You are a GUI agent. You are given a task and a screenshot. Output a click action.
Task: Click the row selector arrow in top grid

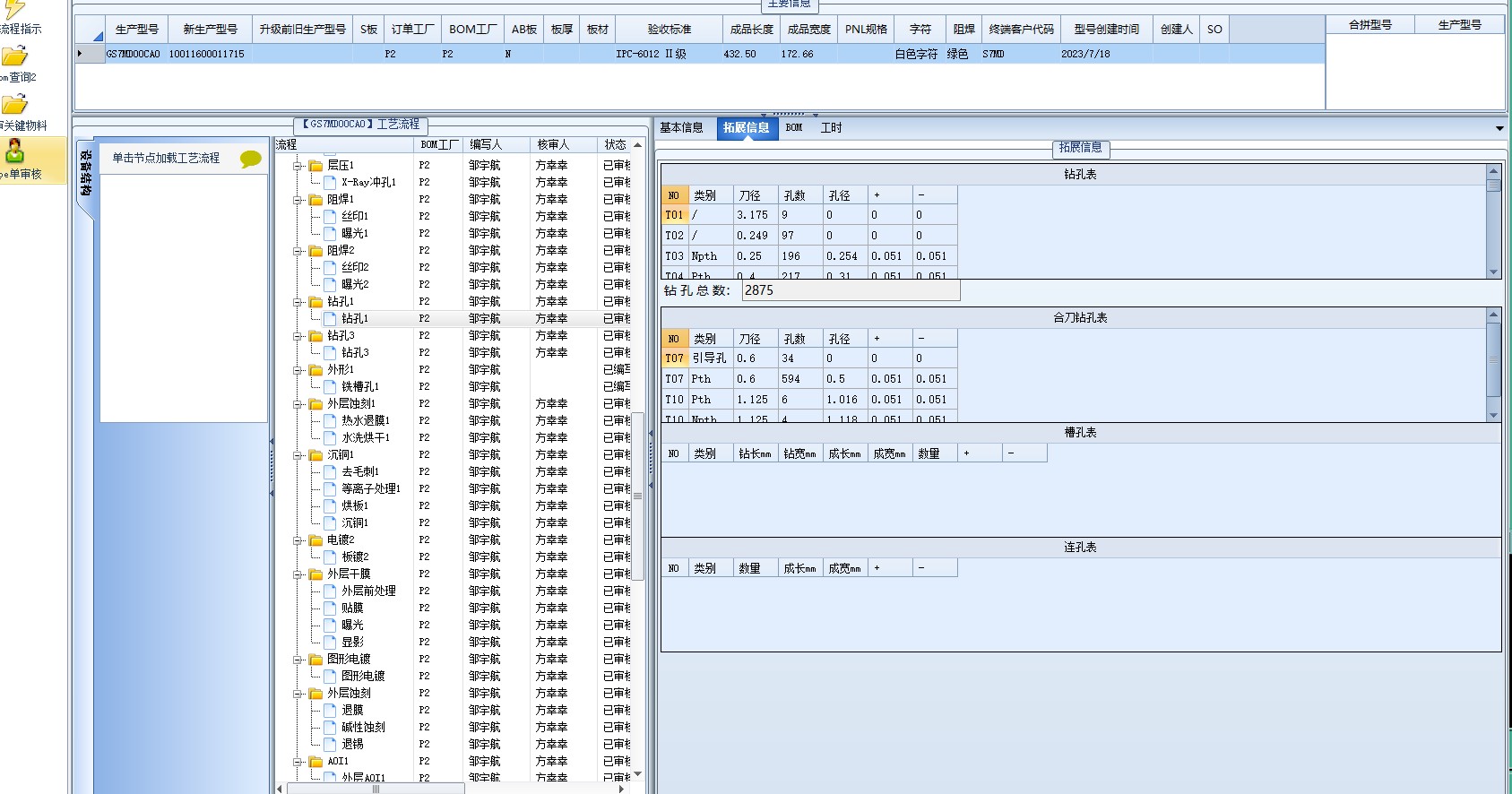(x=81, y=54)
